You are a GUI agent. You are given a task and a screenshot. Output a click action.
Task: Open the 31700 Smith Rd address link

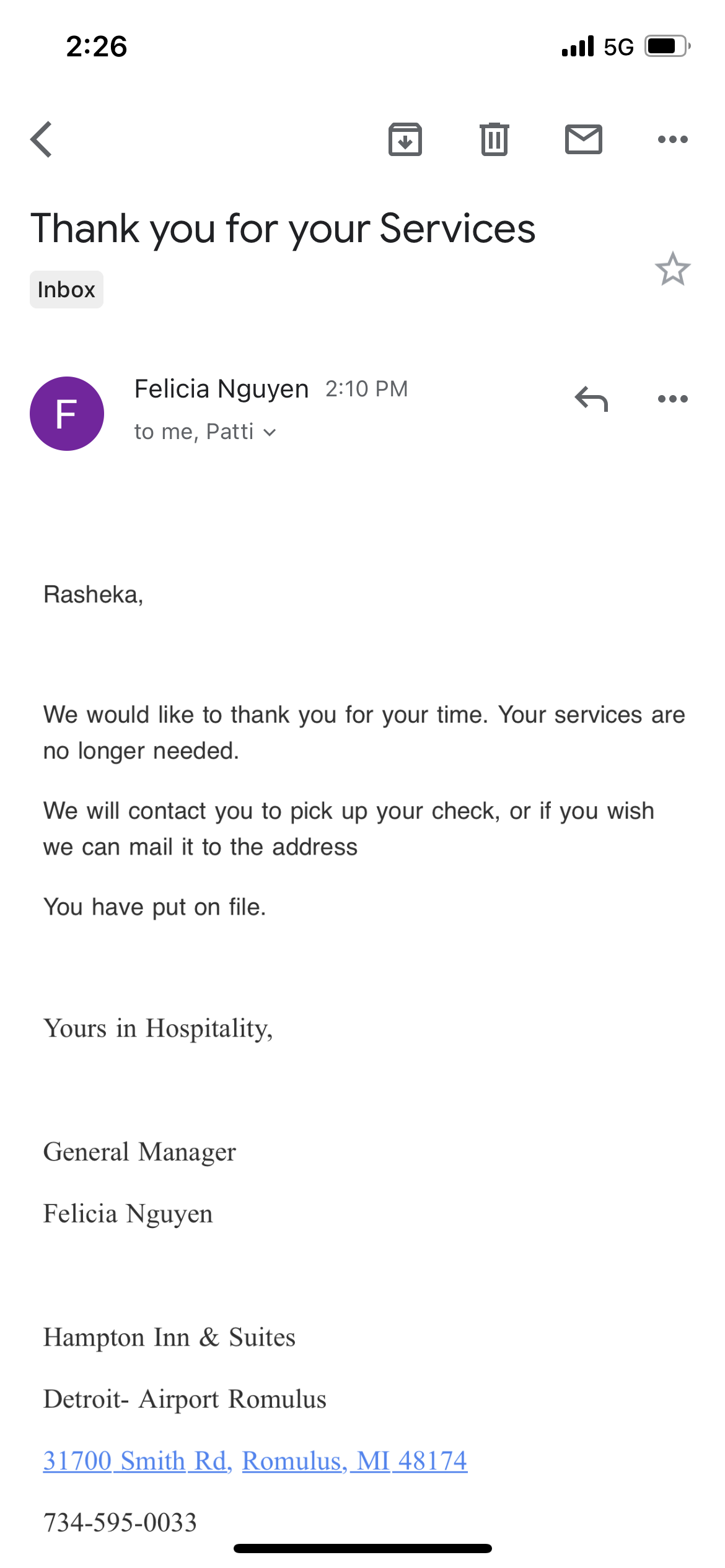coord(135,1460)
